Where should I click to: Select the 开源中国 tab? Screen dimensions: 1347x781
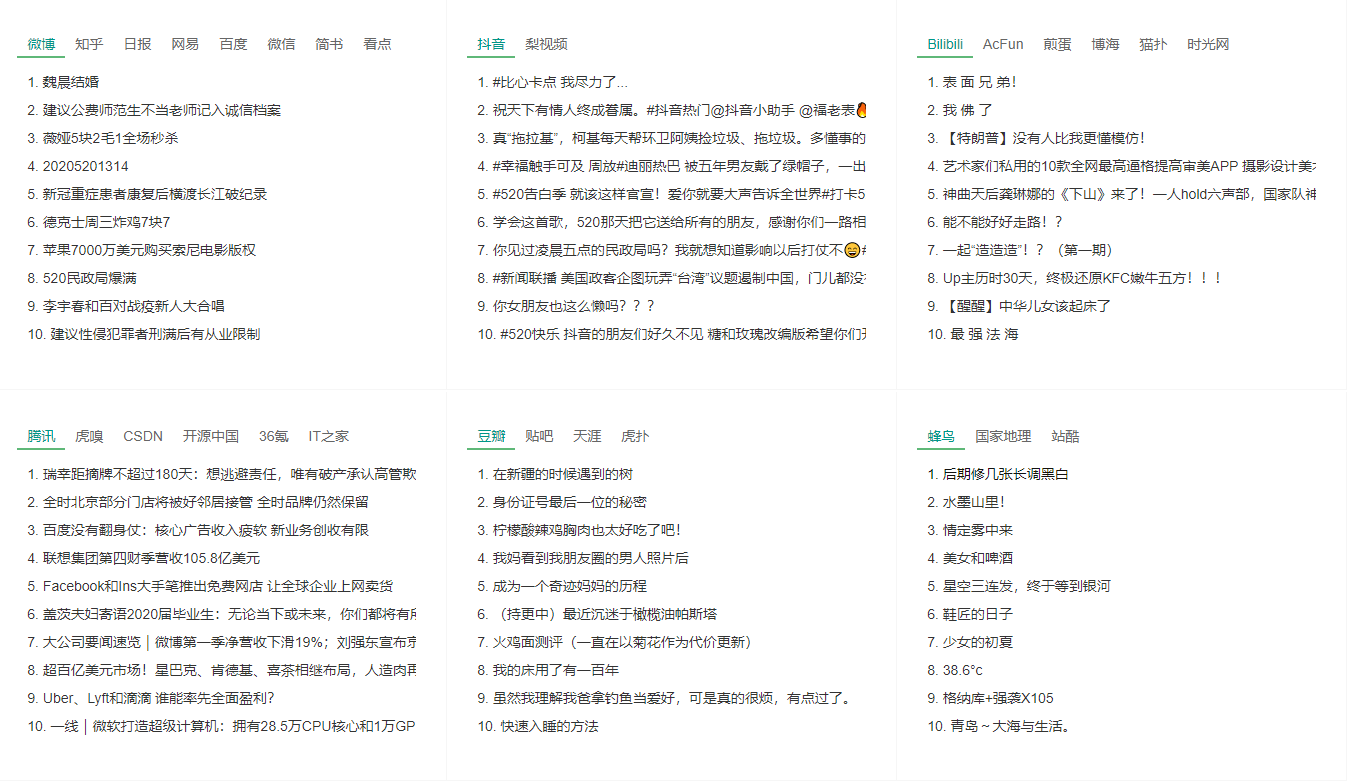click(x=211, y=436)
